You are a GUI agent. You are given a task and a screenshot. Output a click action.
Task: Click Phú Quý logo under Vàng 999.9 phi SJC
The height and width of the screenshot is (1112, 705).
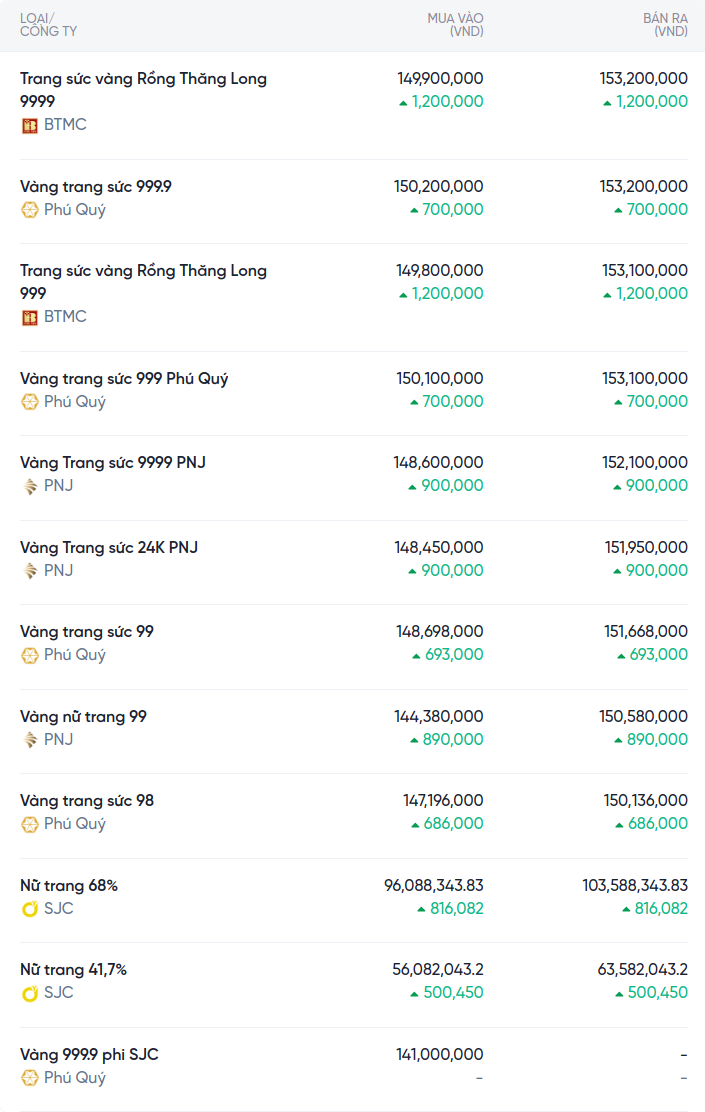tap(30, 1078)
